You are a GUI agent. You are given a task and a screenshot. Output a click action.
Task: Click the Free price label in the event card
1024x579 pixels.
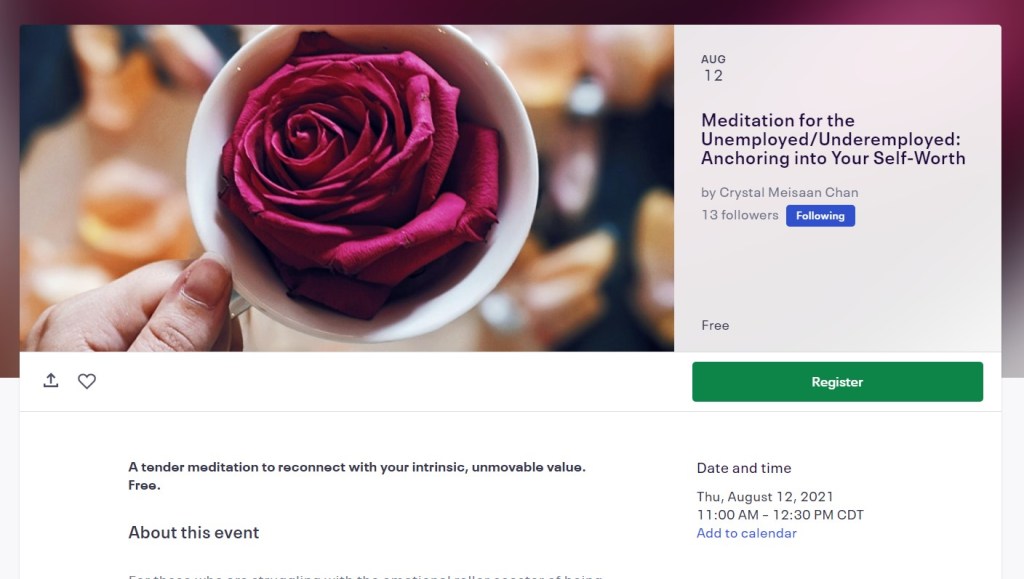715,325
